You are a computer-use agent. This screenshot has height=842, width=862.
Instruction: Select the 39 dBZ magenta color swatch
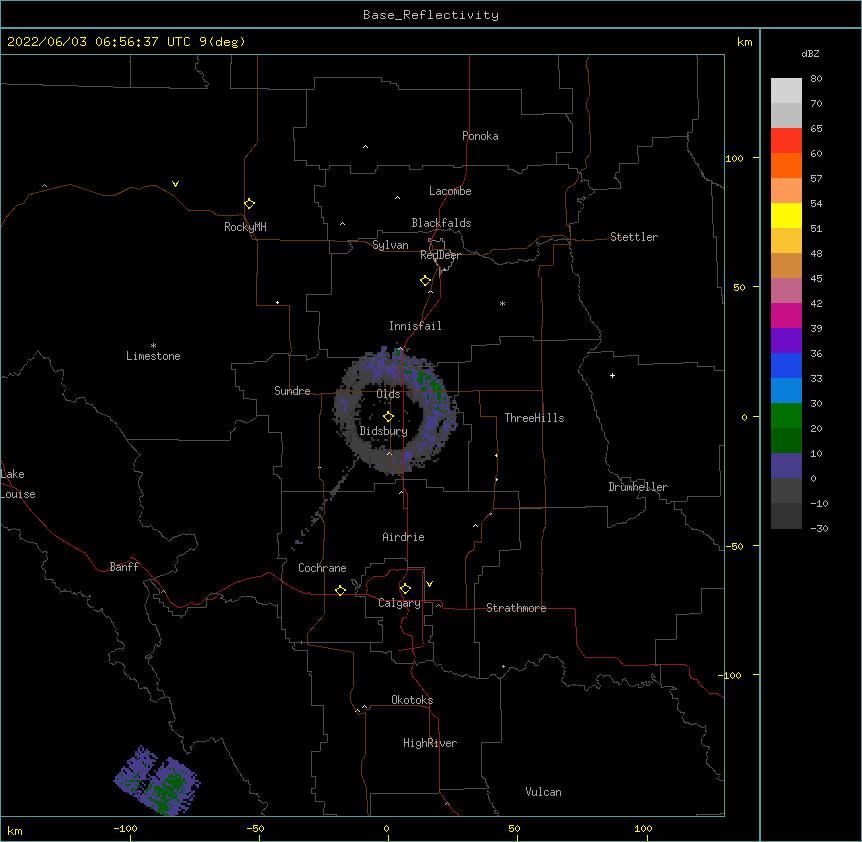[x=786, y=315]
